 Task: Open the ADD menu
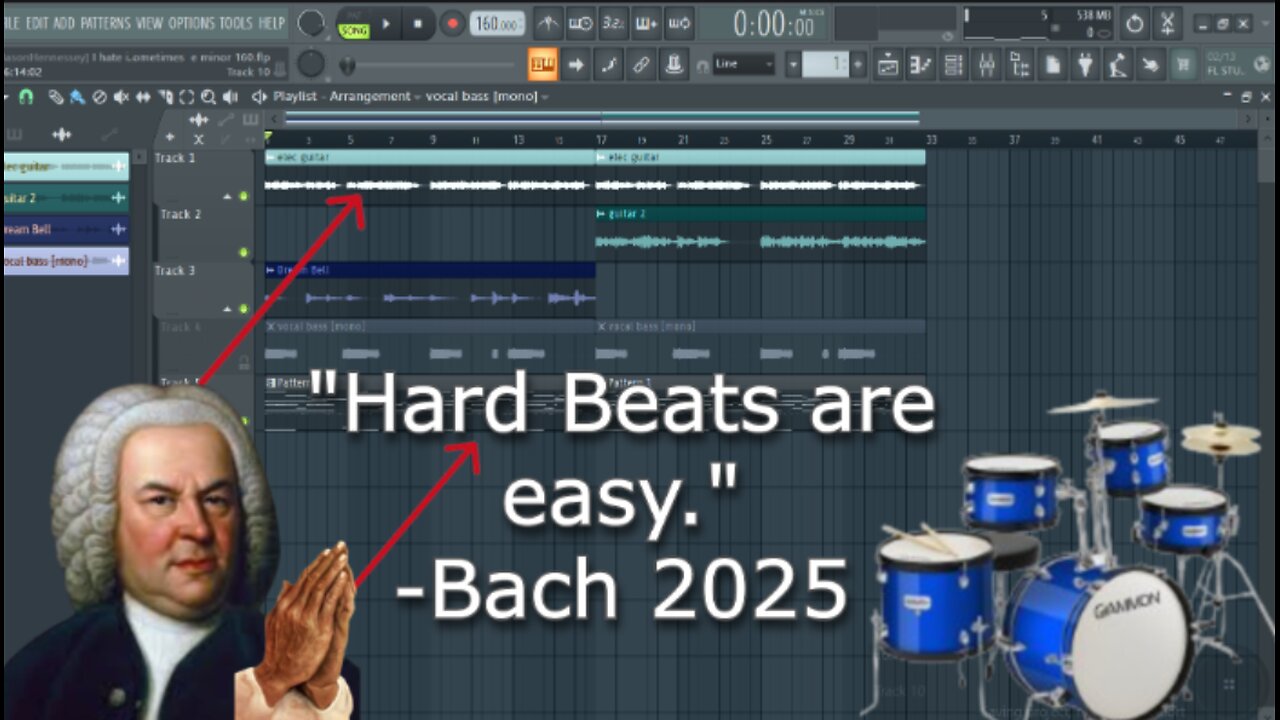[x=64, y=22]
